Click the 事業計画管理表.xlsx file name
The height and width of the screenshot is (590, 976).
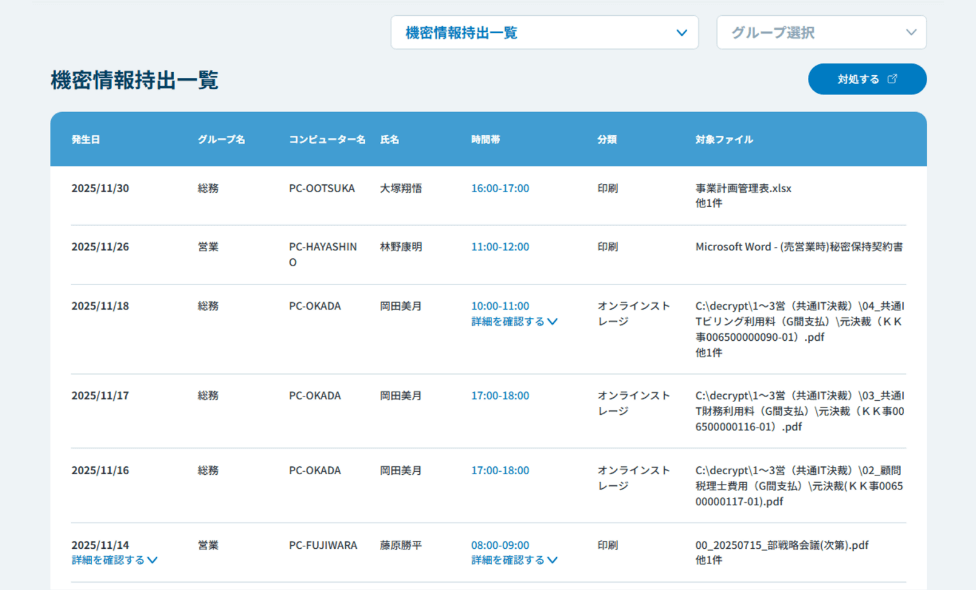(744, 187)
